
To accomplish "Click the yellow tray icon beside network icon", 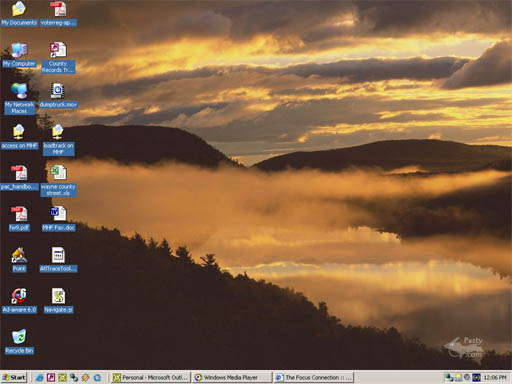I will (x=459, y=377).
